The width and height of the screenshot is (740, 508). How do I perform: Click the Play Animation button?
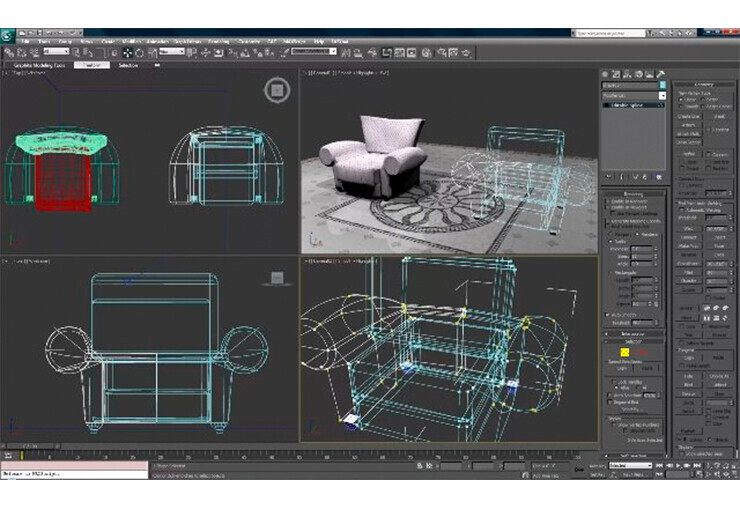678,465
